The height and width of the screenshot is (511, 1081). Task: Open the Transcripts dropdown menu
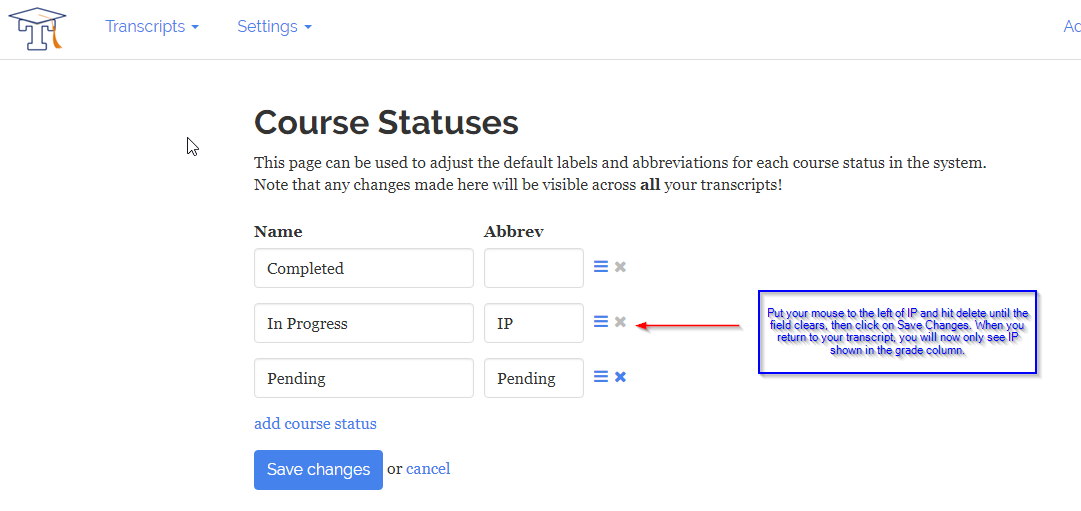tap(152, 27)
